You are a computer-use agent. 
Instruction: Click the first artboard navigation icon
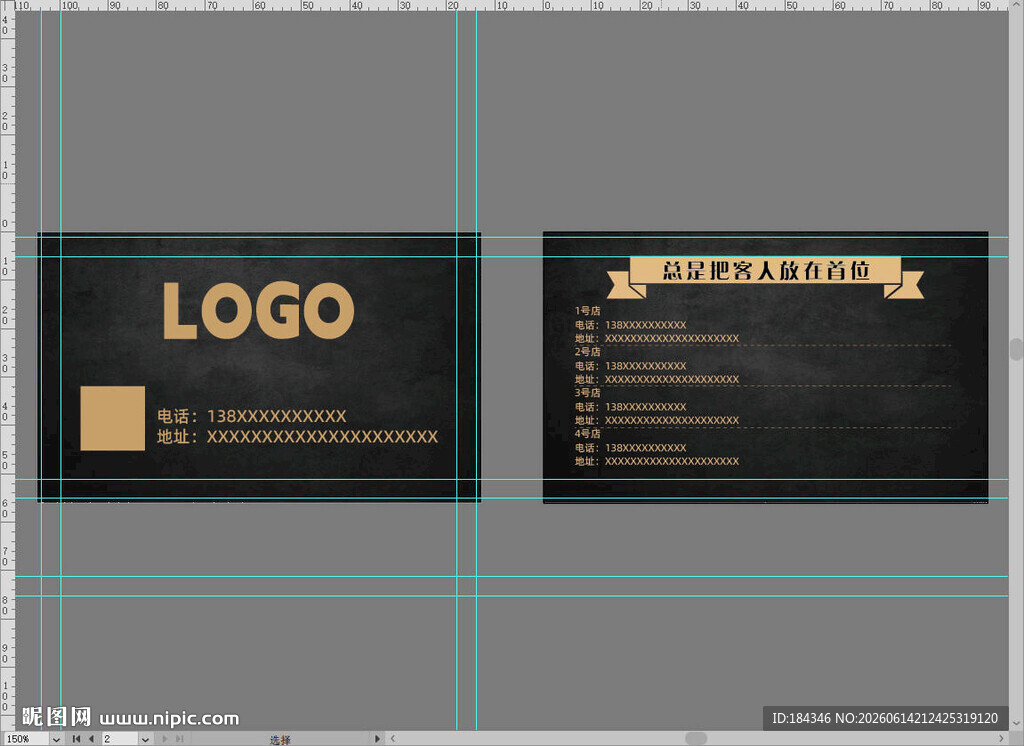click(x=76, y=739)
